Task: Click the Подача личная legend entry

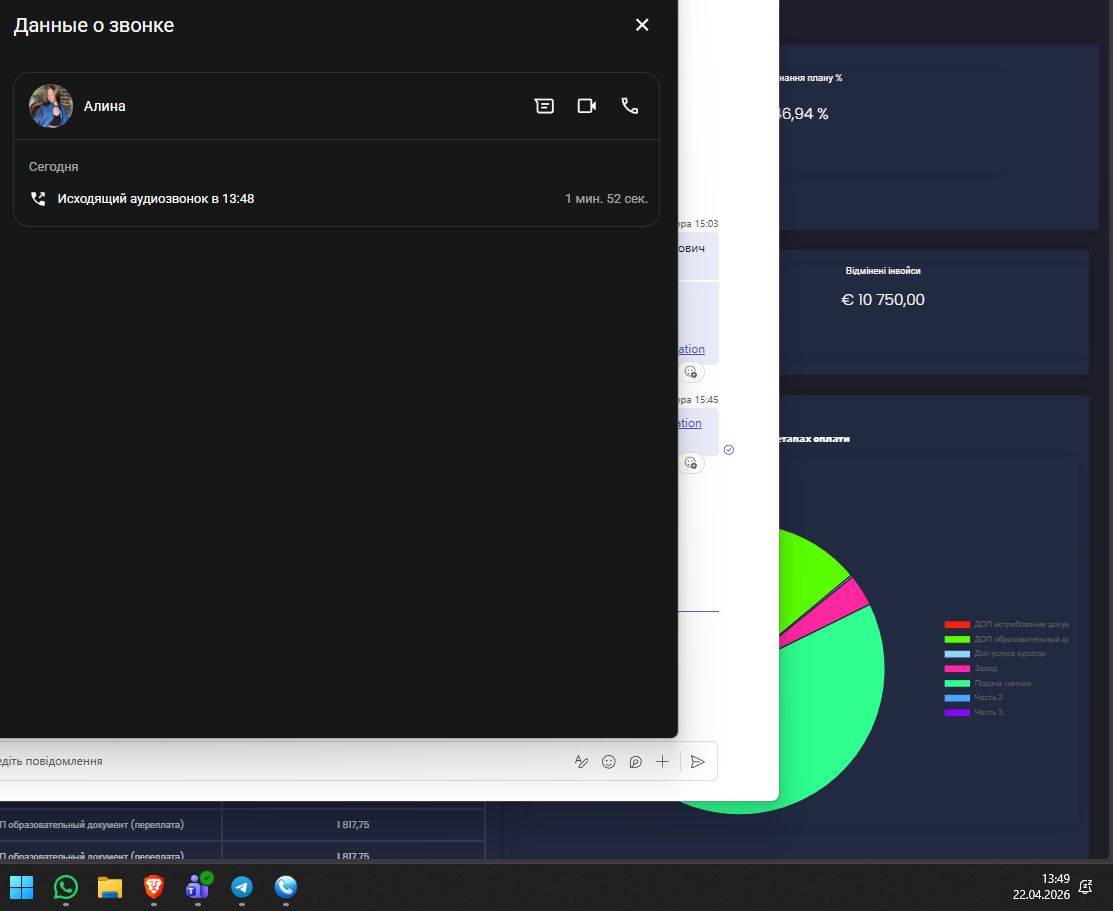Action: coord(987,683)
